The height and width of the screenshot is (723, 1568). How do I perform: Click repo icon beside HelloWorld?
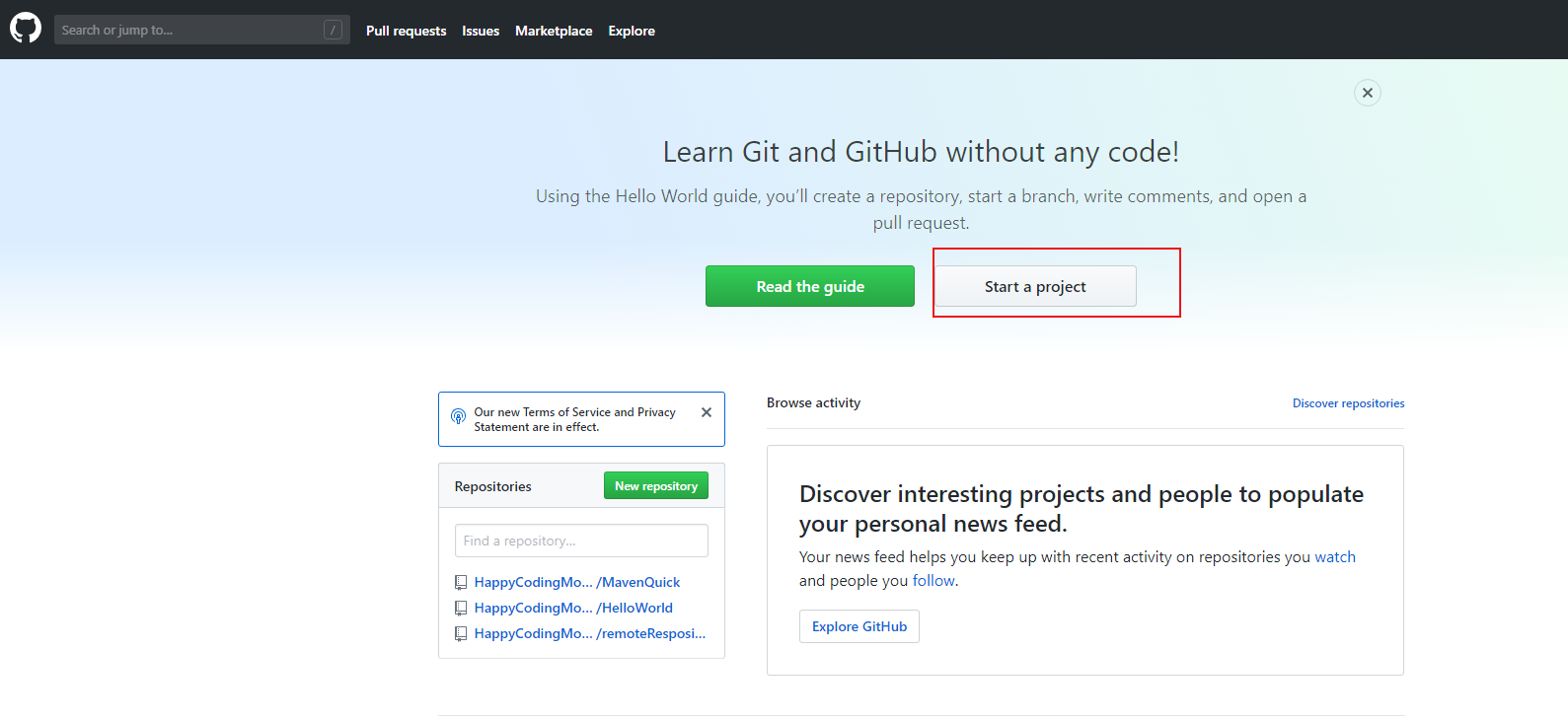pos(461,609)
